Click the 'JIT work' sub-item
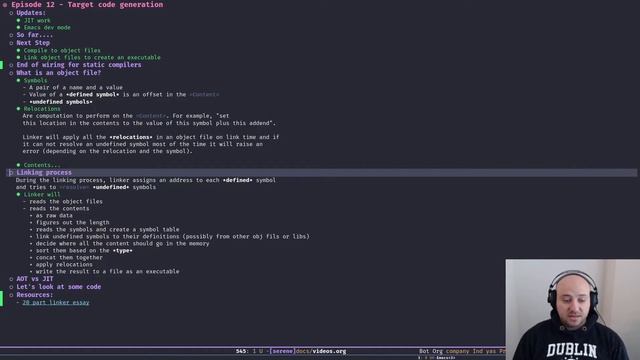The height and width of the screenshot is (360, 640). point(37,20)
